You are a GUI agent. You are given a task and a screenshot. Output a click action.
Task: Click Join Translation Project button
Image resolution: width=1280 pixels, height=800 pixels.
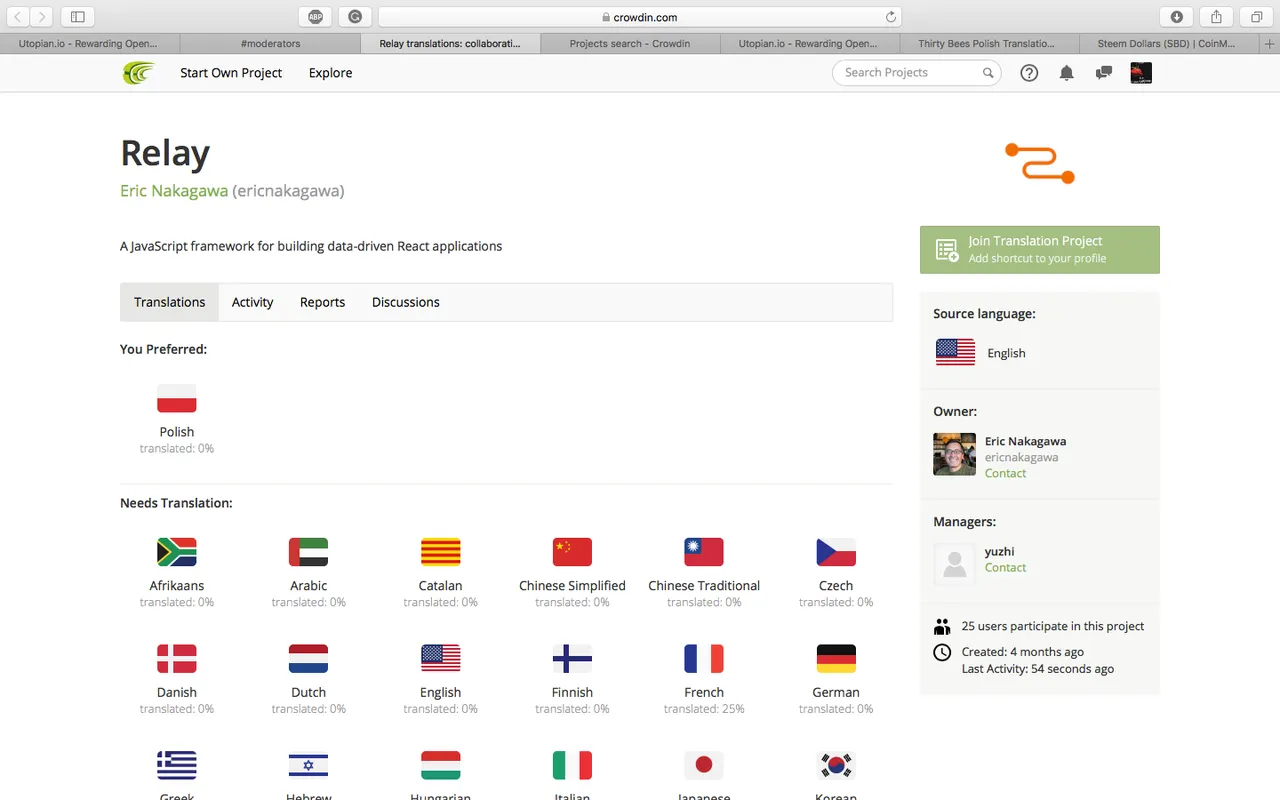tap(1040, 250)
